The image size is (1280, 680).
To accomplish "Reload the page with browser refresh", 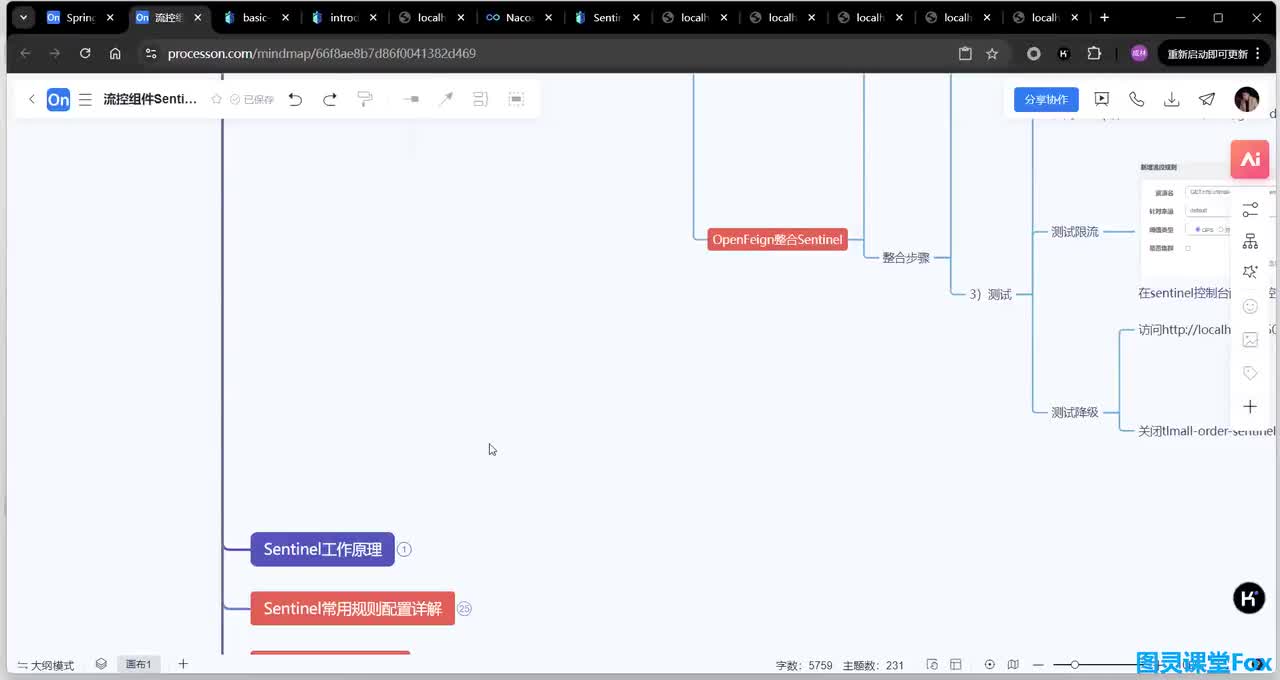I will 85,54.
